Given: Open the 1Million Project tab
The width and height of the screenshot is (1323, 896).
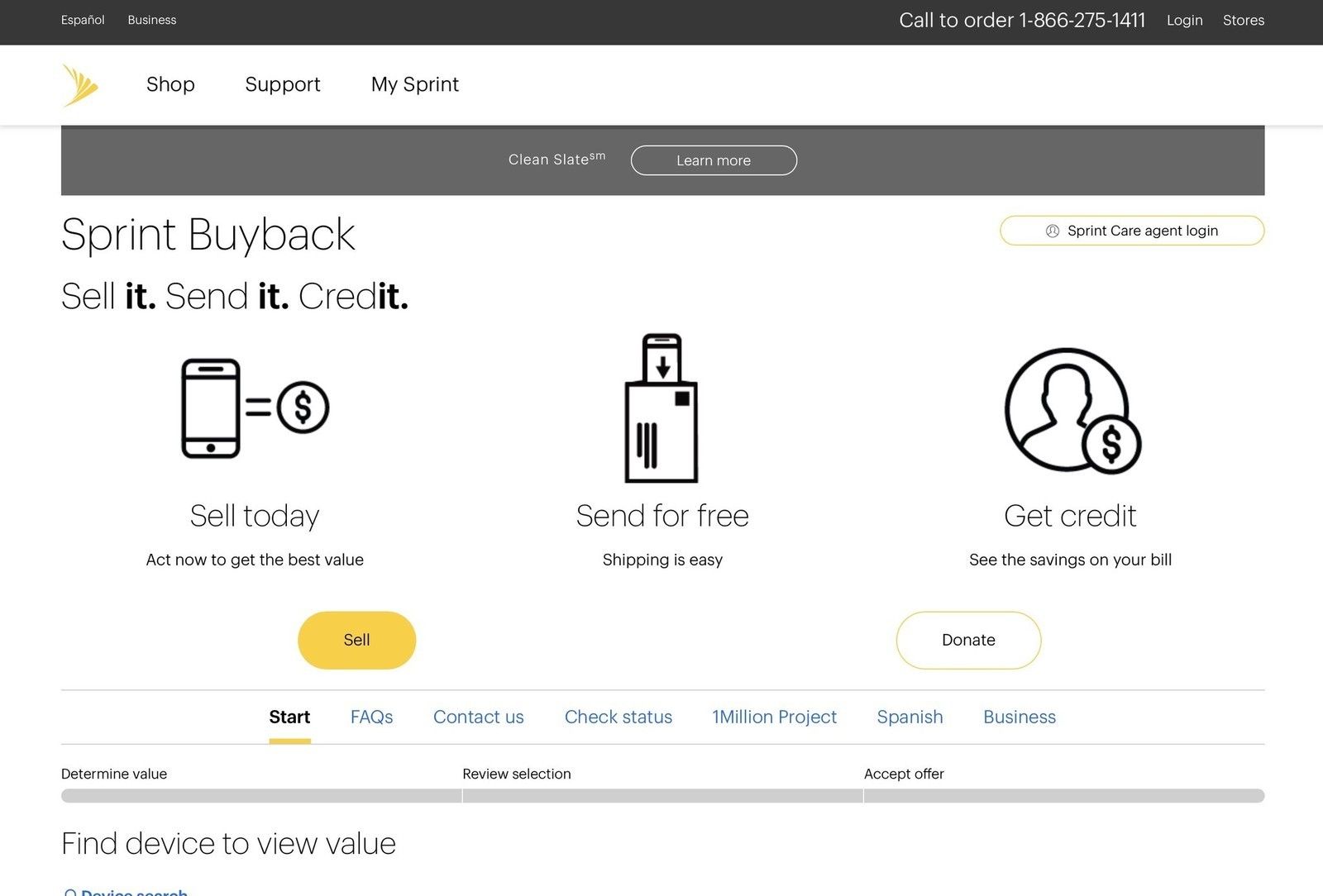Looking at the screenshot, I should tap(774, 717).
